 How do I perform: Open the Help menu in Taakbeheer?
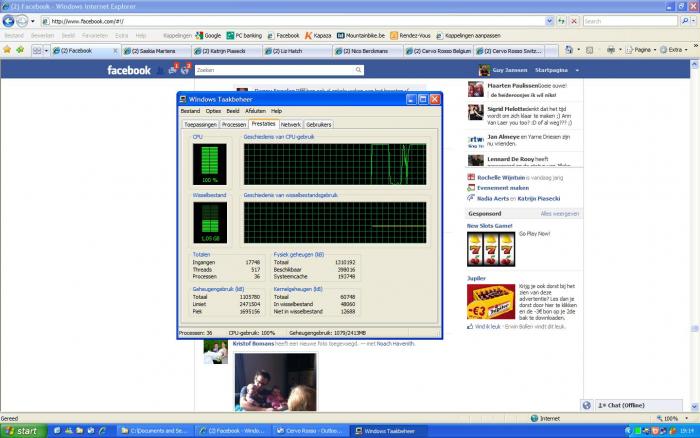(276, 111)
